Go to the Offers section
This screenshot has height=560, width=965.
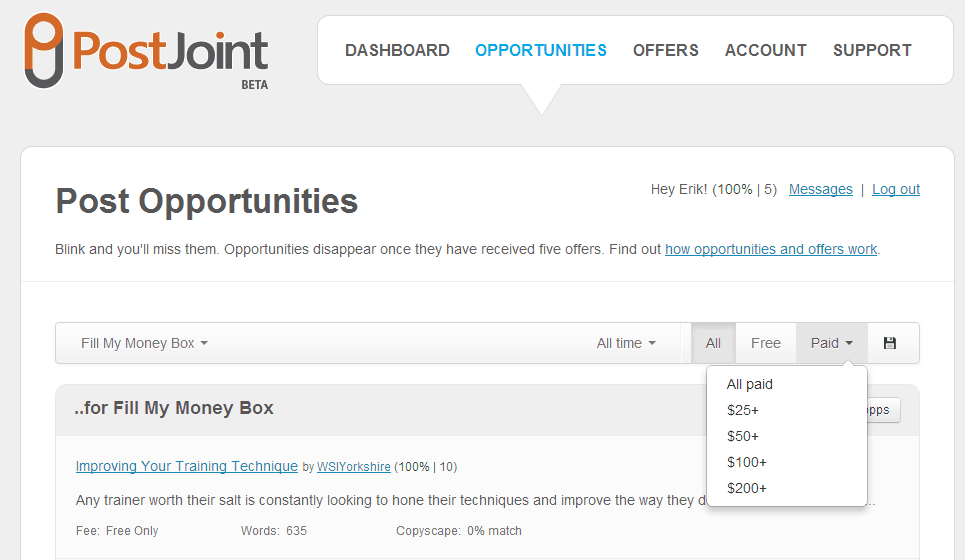click(x=666, y=50)
